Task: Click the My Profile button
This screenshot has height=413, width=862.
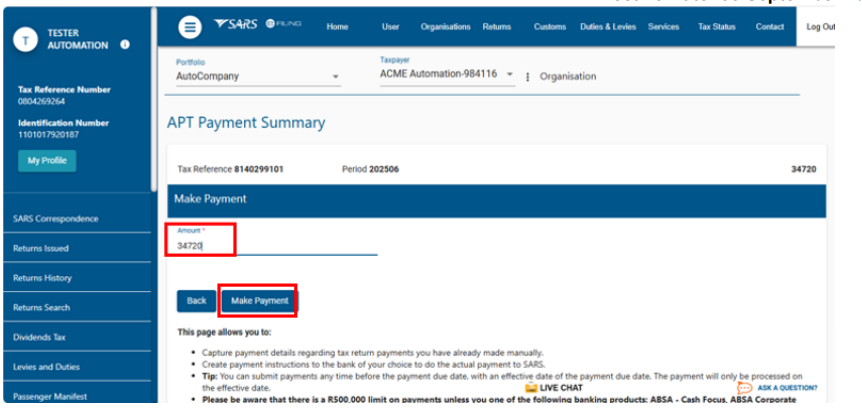Action: click(47, 160)
